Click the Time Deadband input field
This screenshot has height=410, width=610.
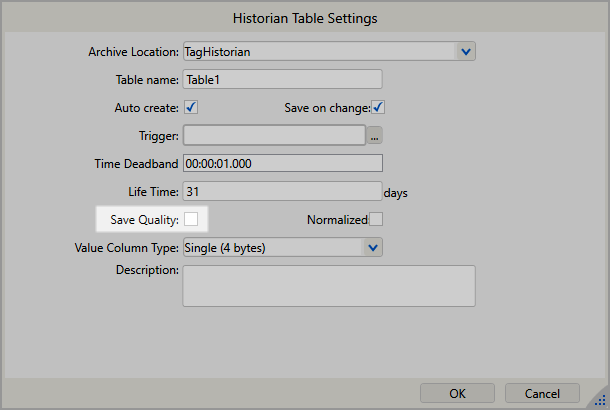(x=282, y=163)
